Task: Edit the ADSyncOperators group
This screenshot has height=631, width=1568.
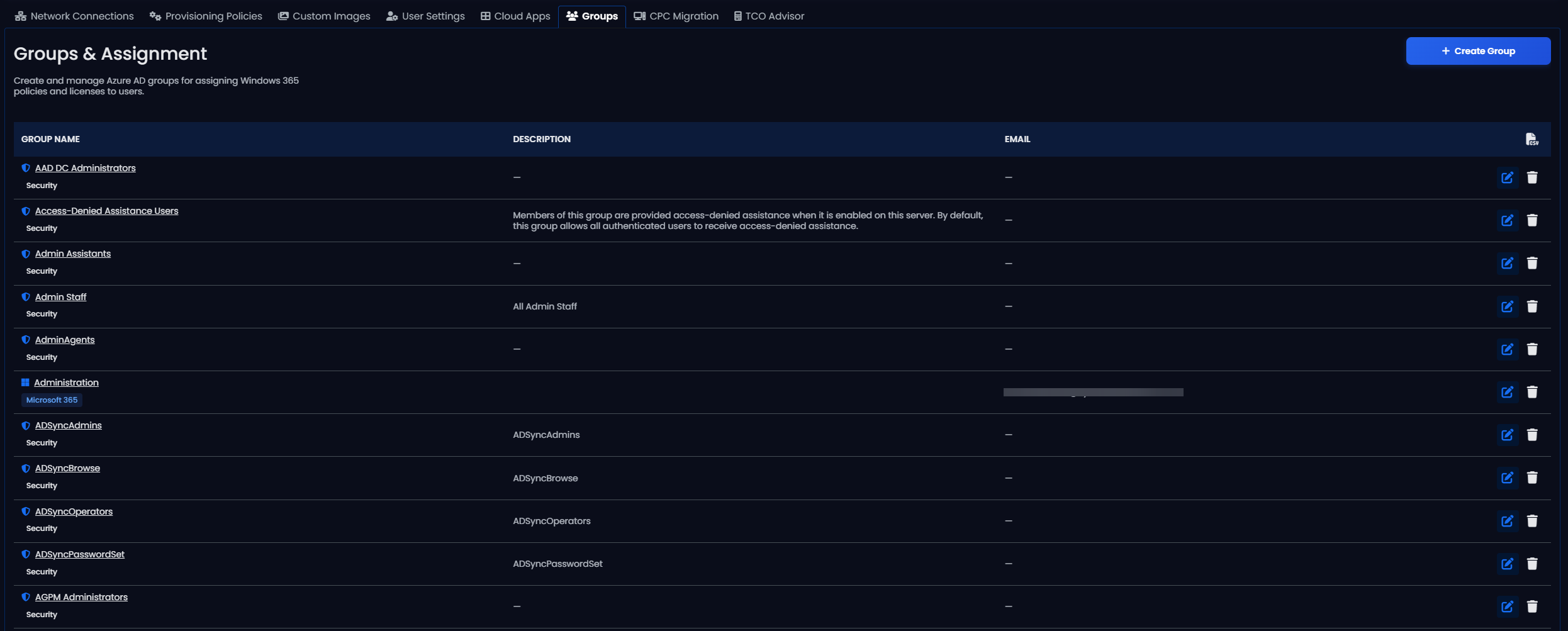Action: click(1507, 521)
